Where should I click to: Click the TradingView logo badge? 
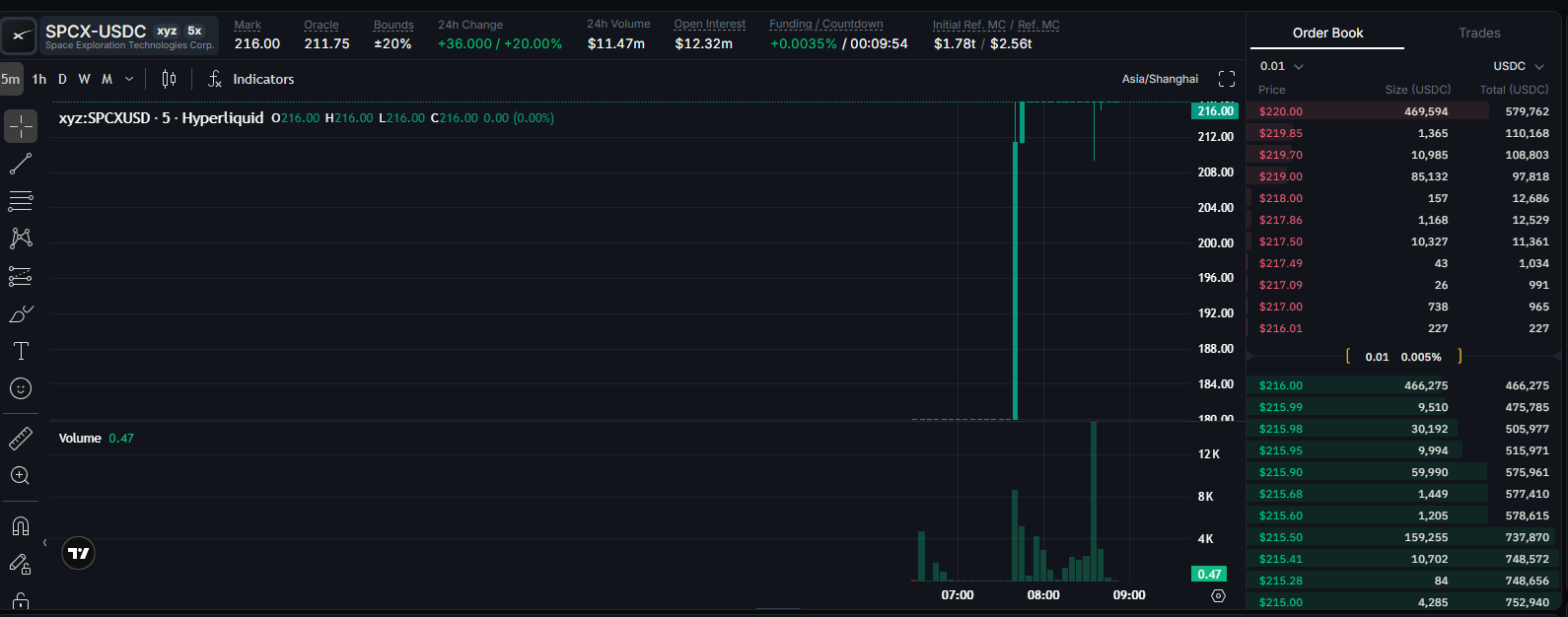click(x=79, y=553)
